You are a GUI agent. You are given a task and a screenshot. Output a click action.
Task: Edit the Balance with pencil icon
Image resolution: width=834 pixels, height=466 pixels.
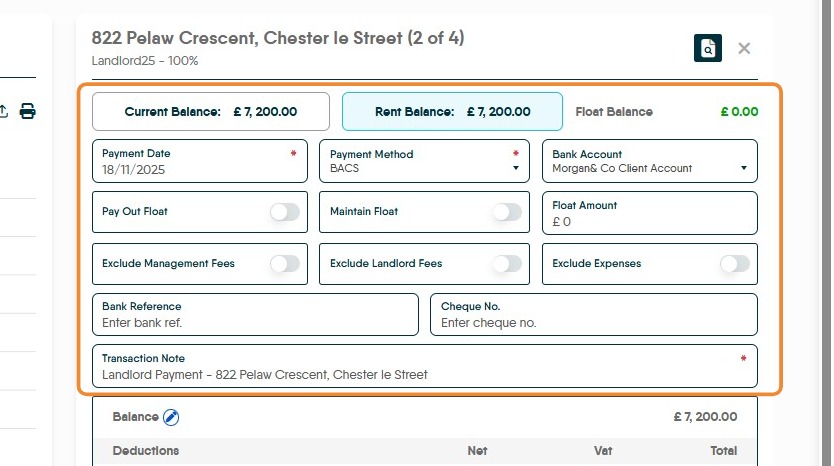tap(171, 417)
